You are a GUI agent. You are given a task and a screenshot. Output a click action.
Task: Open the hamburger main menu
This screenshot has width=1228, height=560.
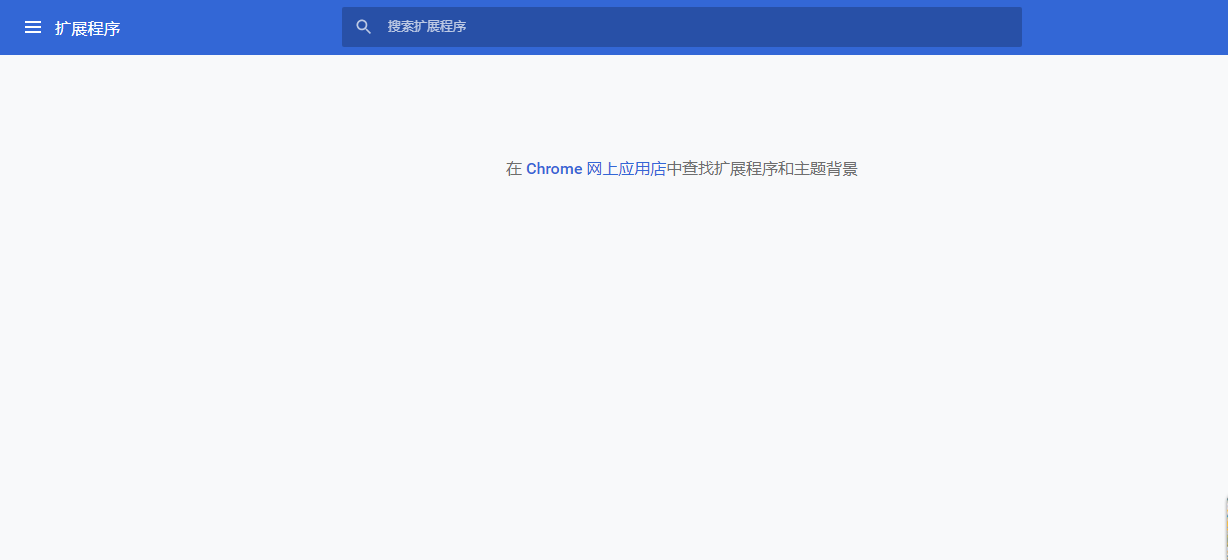click(33, 28)
